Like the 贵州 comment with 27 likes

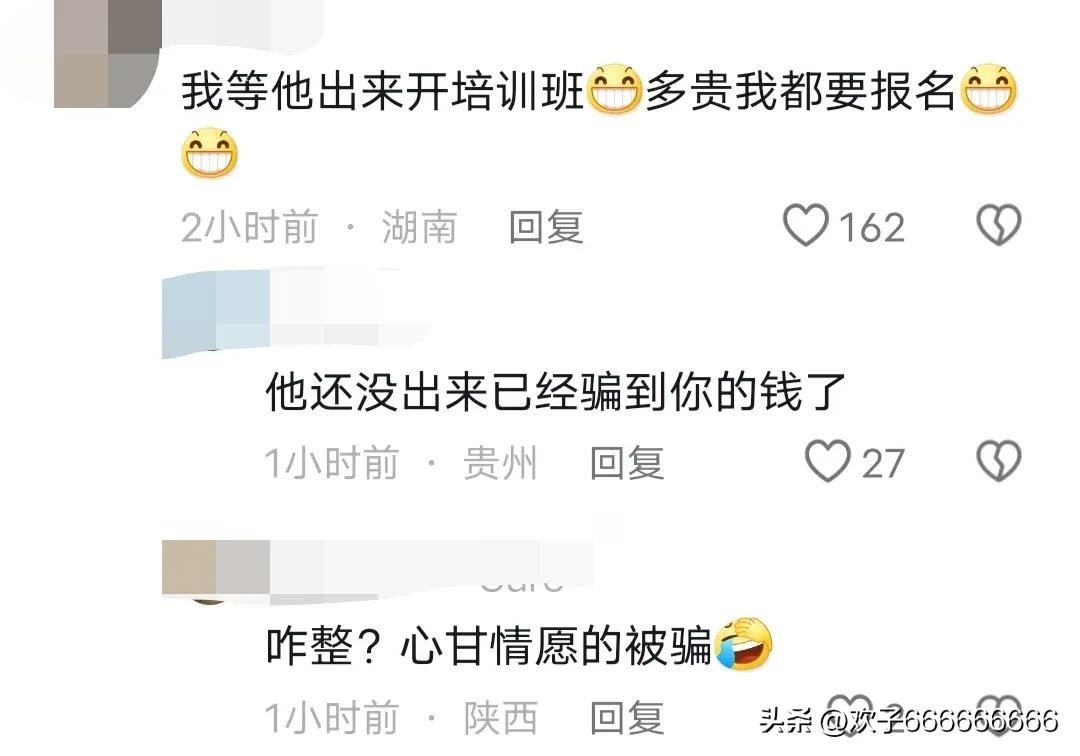click(x=827, y=461)
